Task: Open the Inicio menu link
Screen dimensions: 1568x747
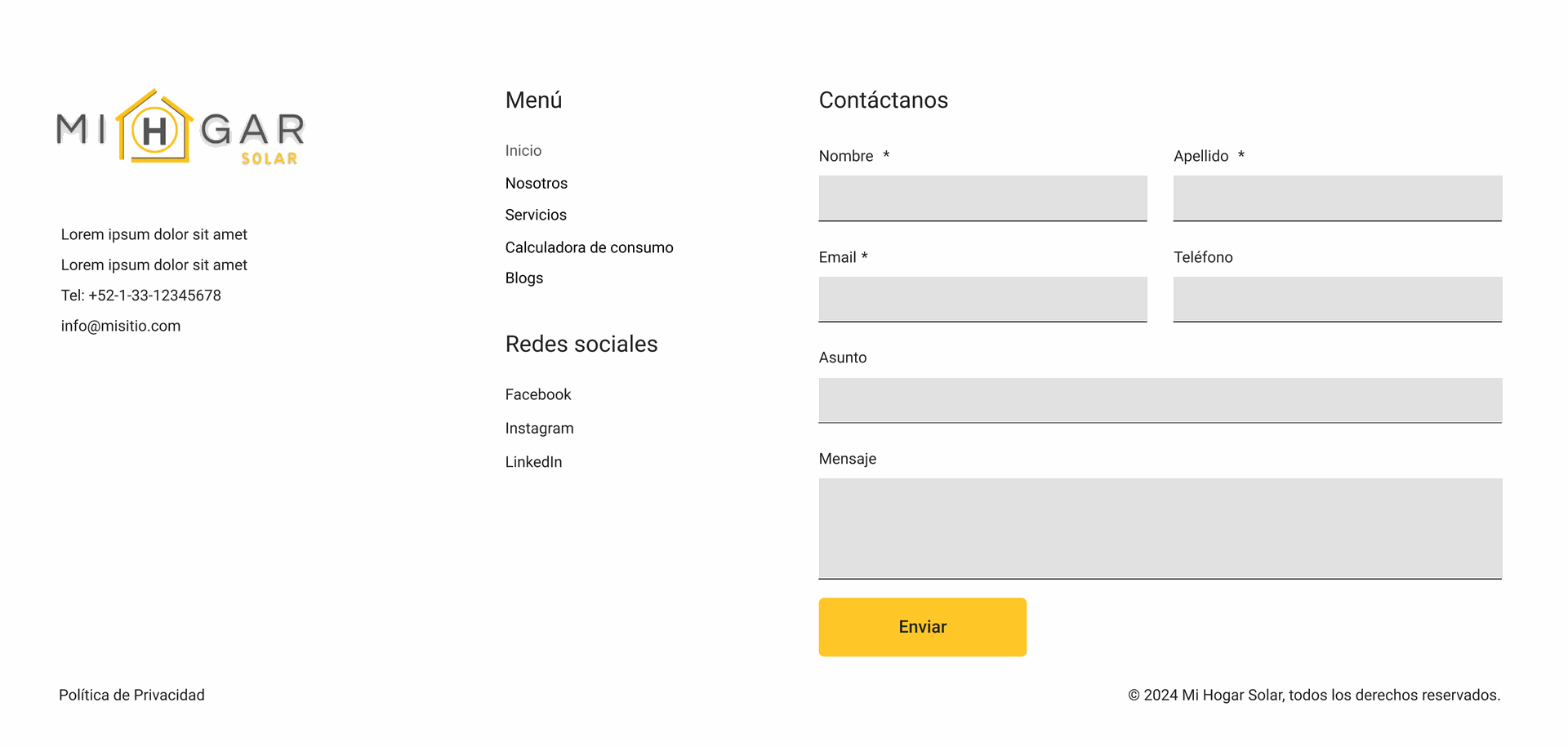Action: (x=523, y=151)
